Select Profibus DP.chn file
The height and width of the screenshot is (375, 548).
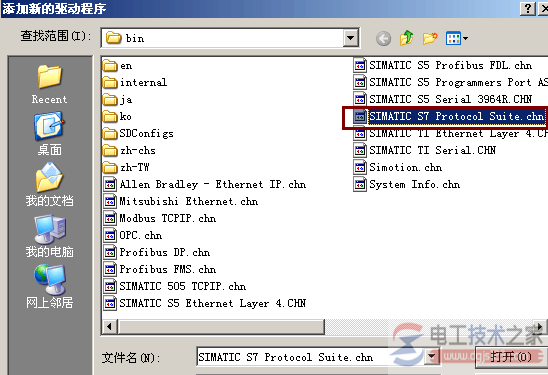(x=157, y=252)
